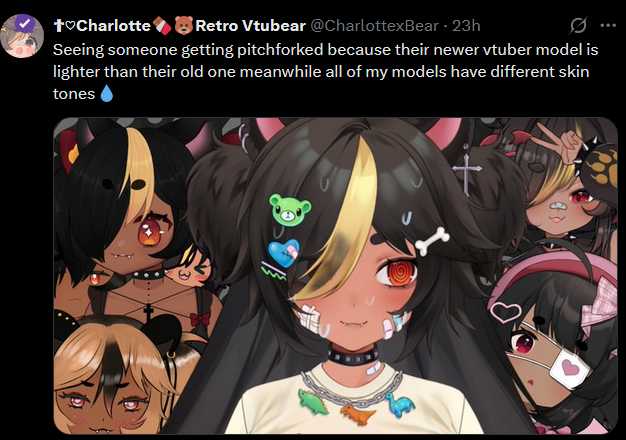This screenshot has width=626, height=440.
Task: Open the 23h timestamp link
Action: coord(466,26)
